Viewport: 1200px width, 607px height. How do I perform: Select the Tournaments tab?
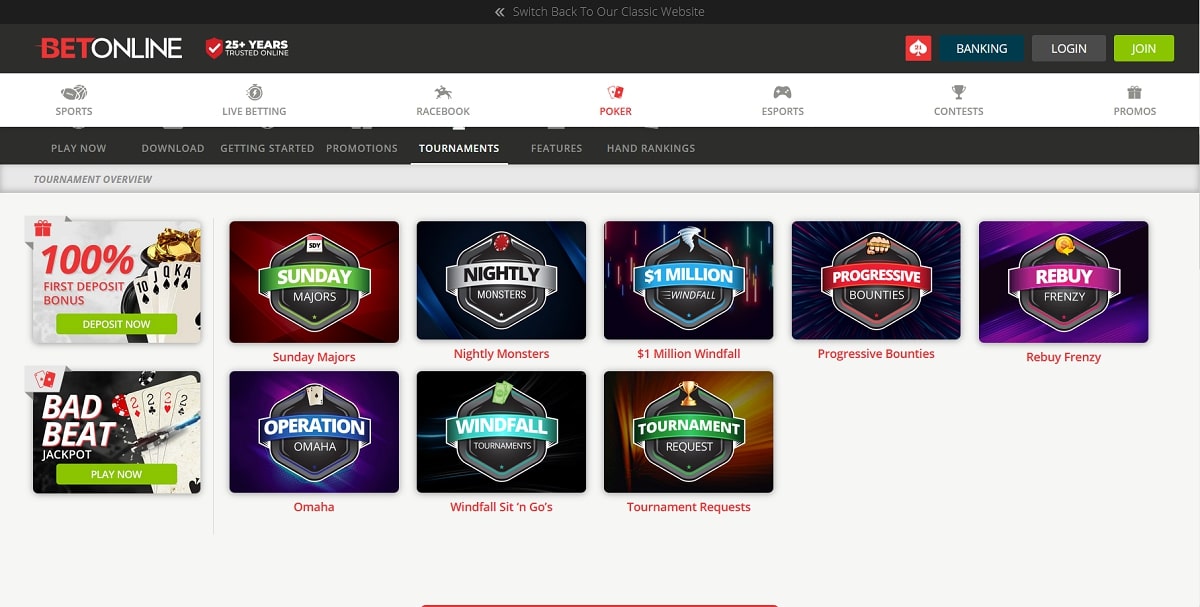[459, 148]
